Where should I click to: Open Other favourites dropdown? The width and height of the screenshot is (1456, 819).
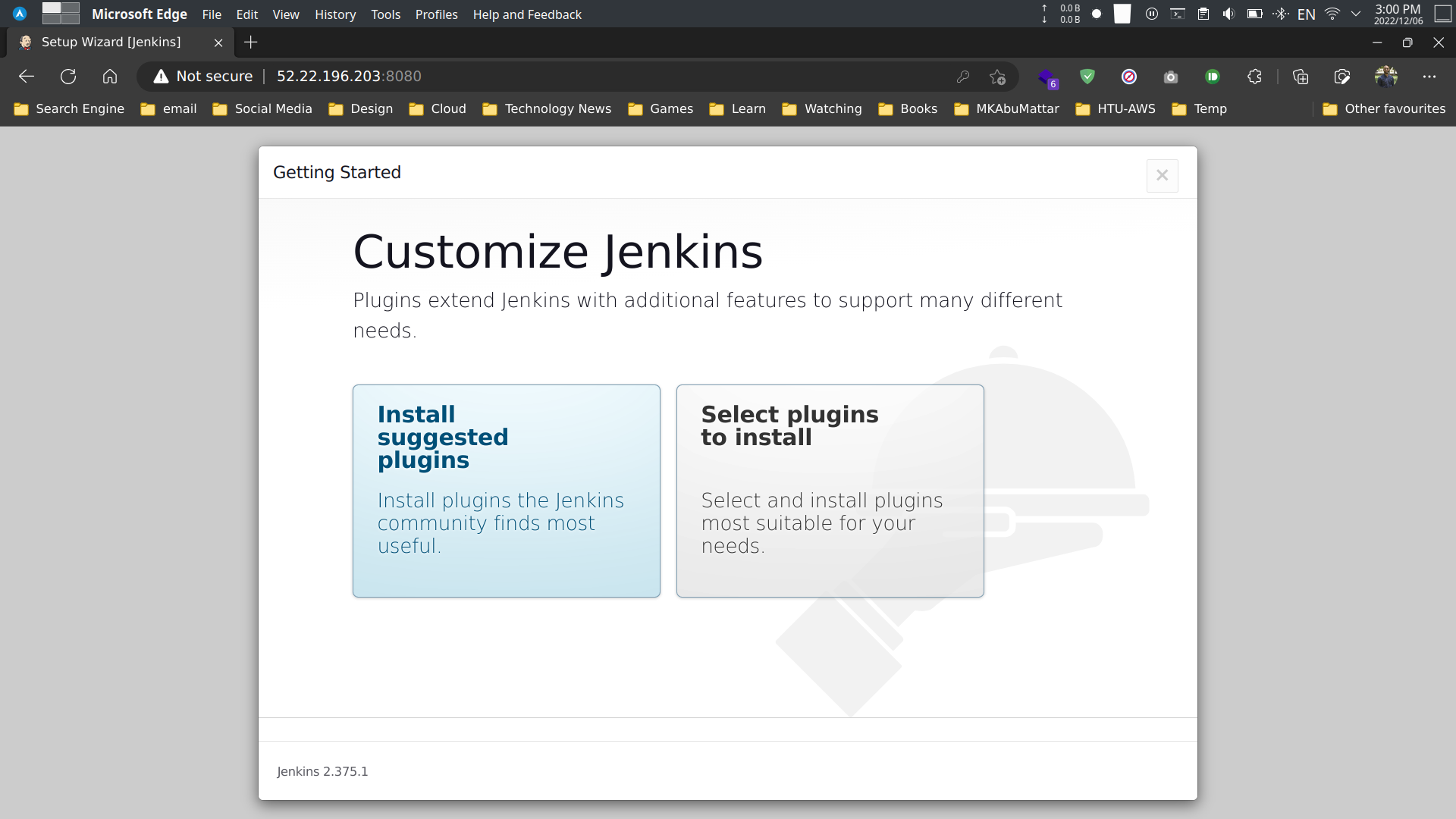(1394, 108)
